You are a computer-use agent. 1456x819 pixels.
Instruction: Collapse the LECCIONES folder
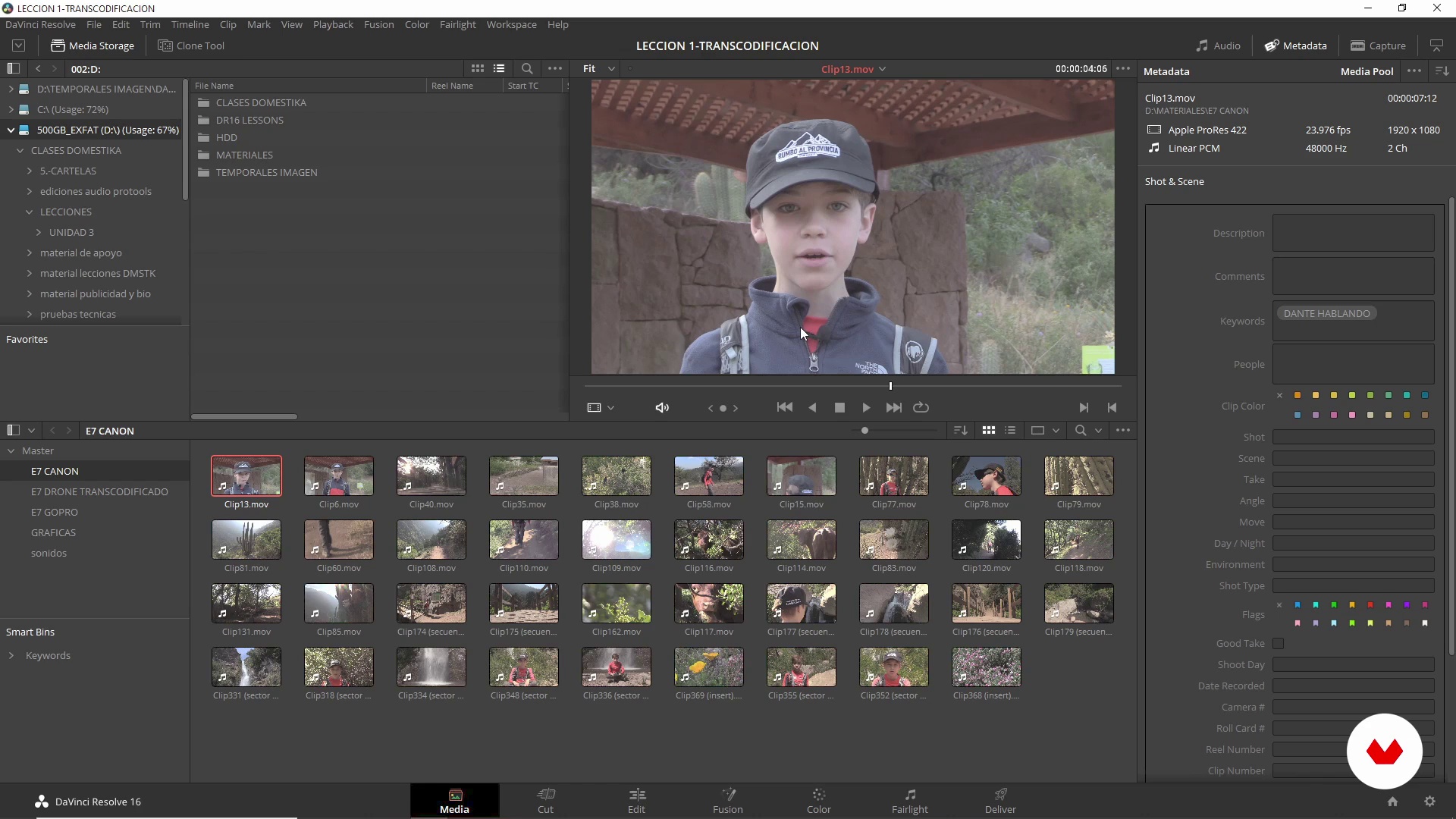pos(30,212)
